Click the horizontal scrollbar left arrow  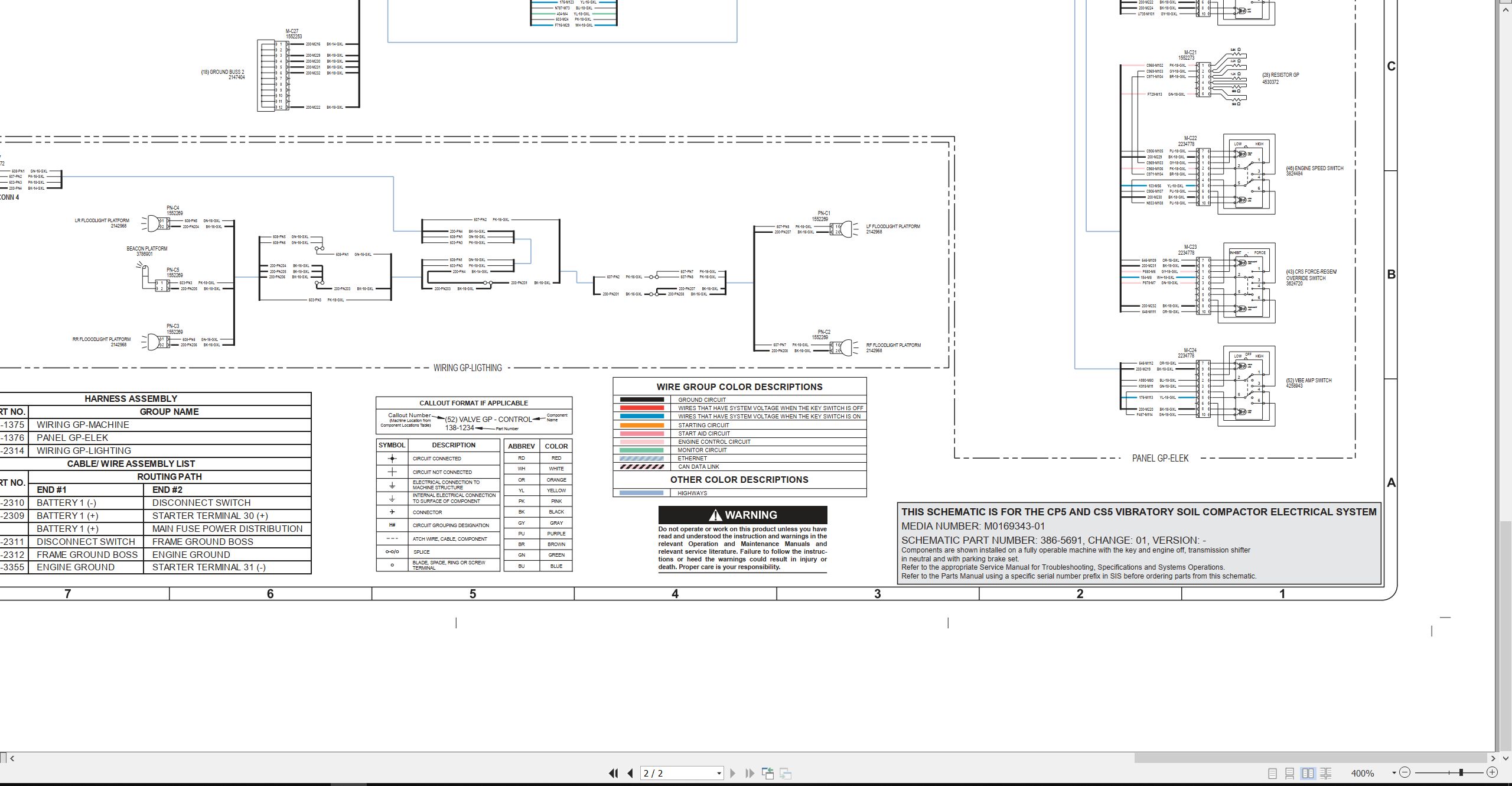pyautogui.click(x=12, y=758)
